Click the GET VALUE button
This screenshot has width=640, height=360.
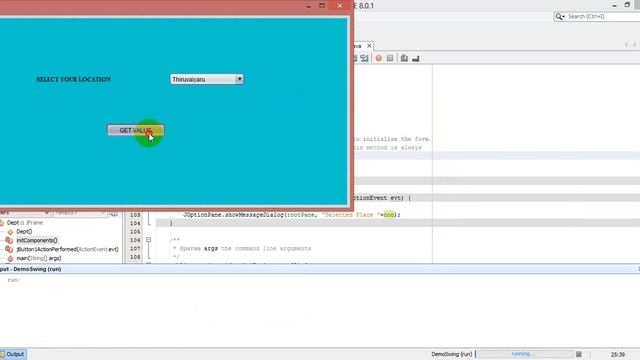[x=136, y=130]
